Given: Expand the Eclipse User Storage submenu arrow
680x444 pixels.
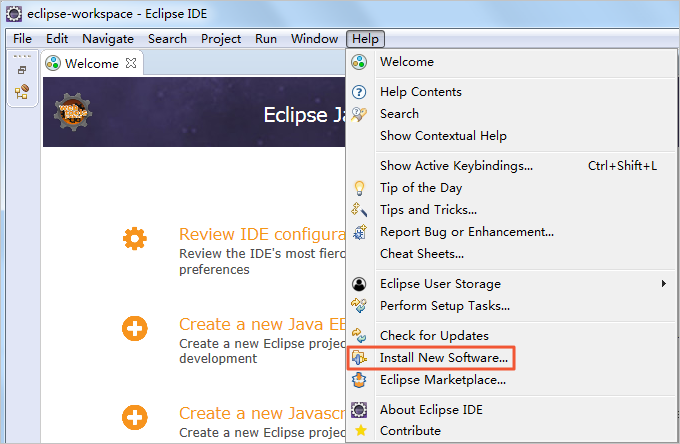Looking at the screenshot, I should coord(664,284).
